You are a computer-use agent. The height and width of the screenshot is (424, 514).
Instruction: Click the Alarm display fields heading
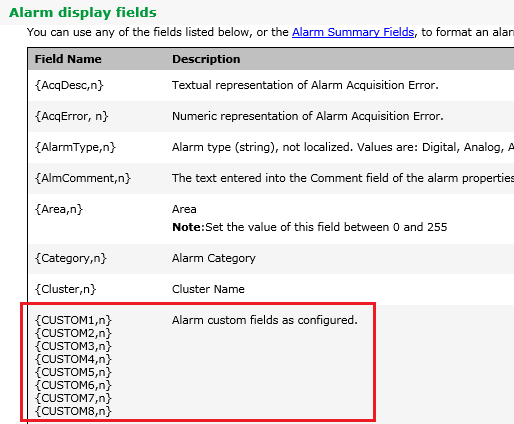pos(83,13)
